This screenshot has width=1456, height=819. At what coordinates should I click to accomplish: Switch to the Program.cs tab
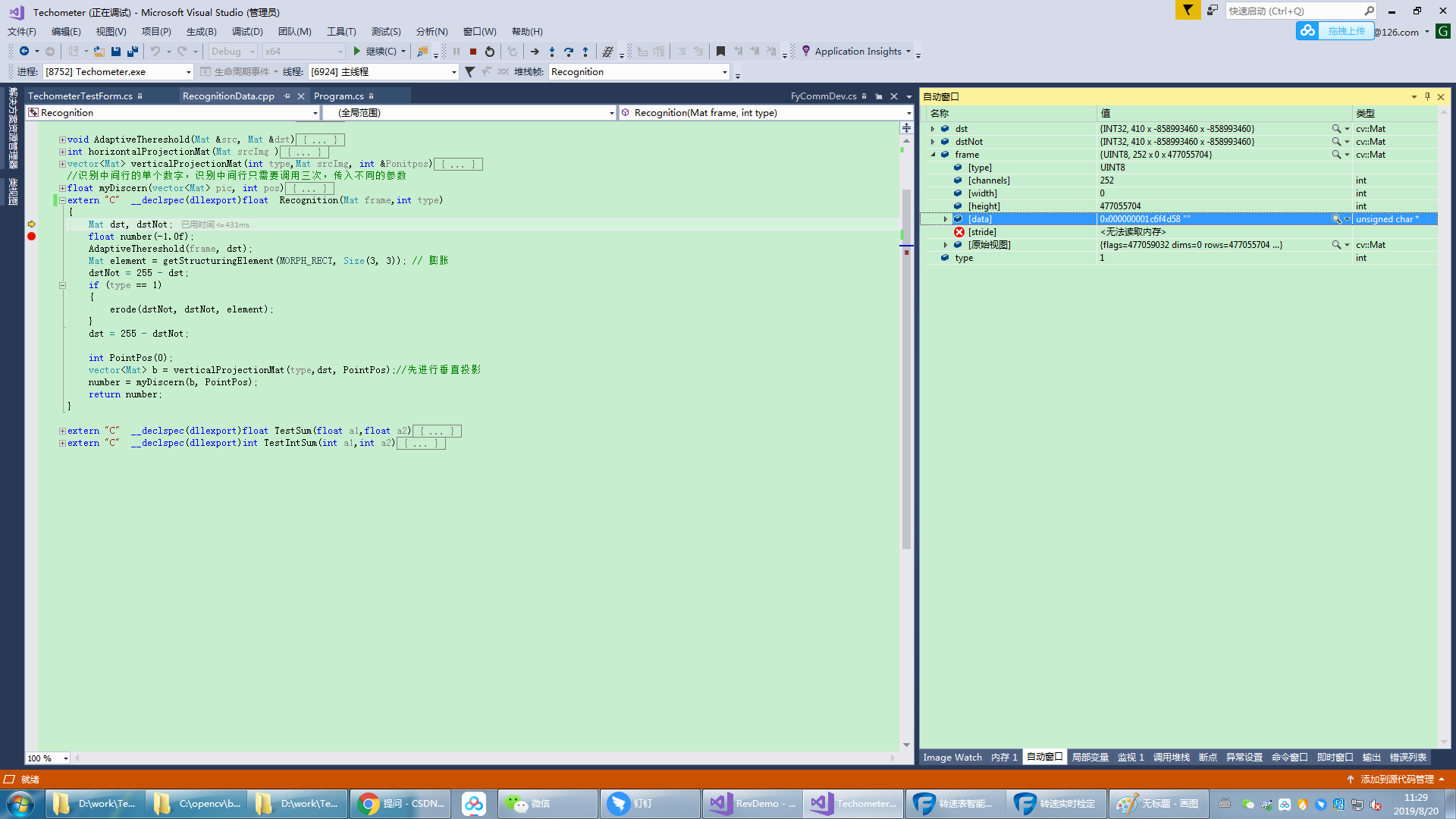[339, 96]
